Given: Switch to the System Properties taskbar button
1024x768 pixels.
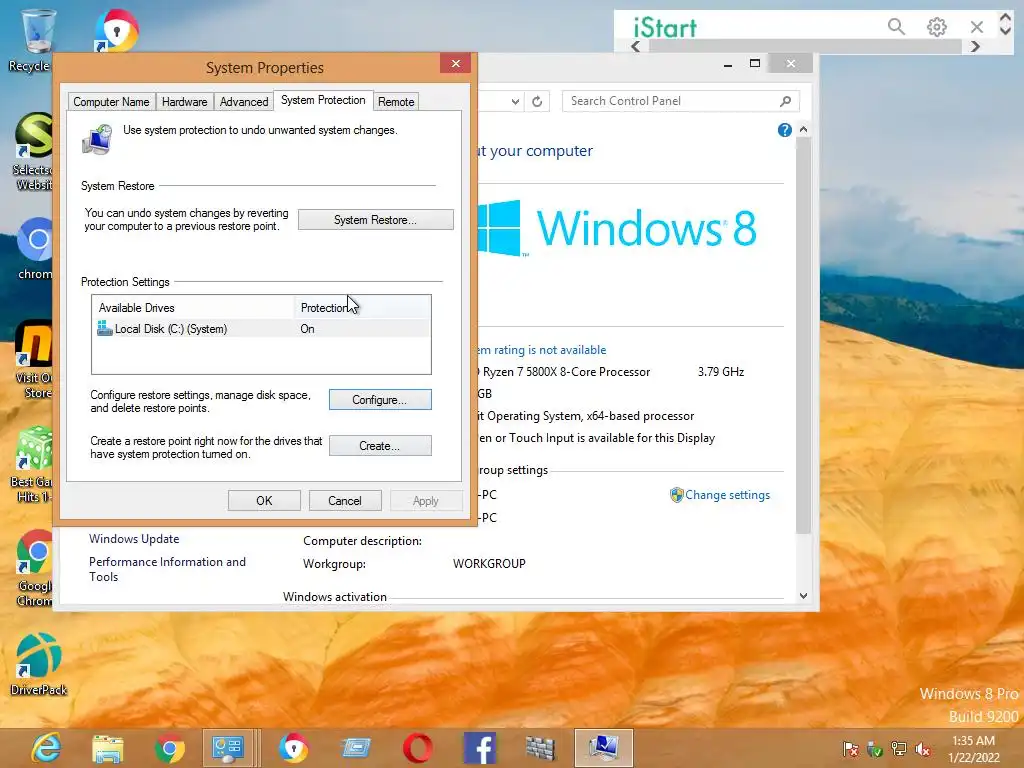Looking at the screenshot, I should coord(604,748).
